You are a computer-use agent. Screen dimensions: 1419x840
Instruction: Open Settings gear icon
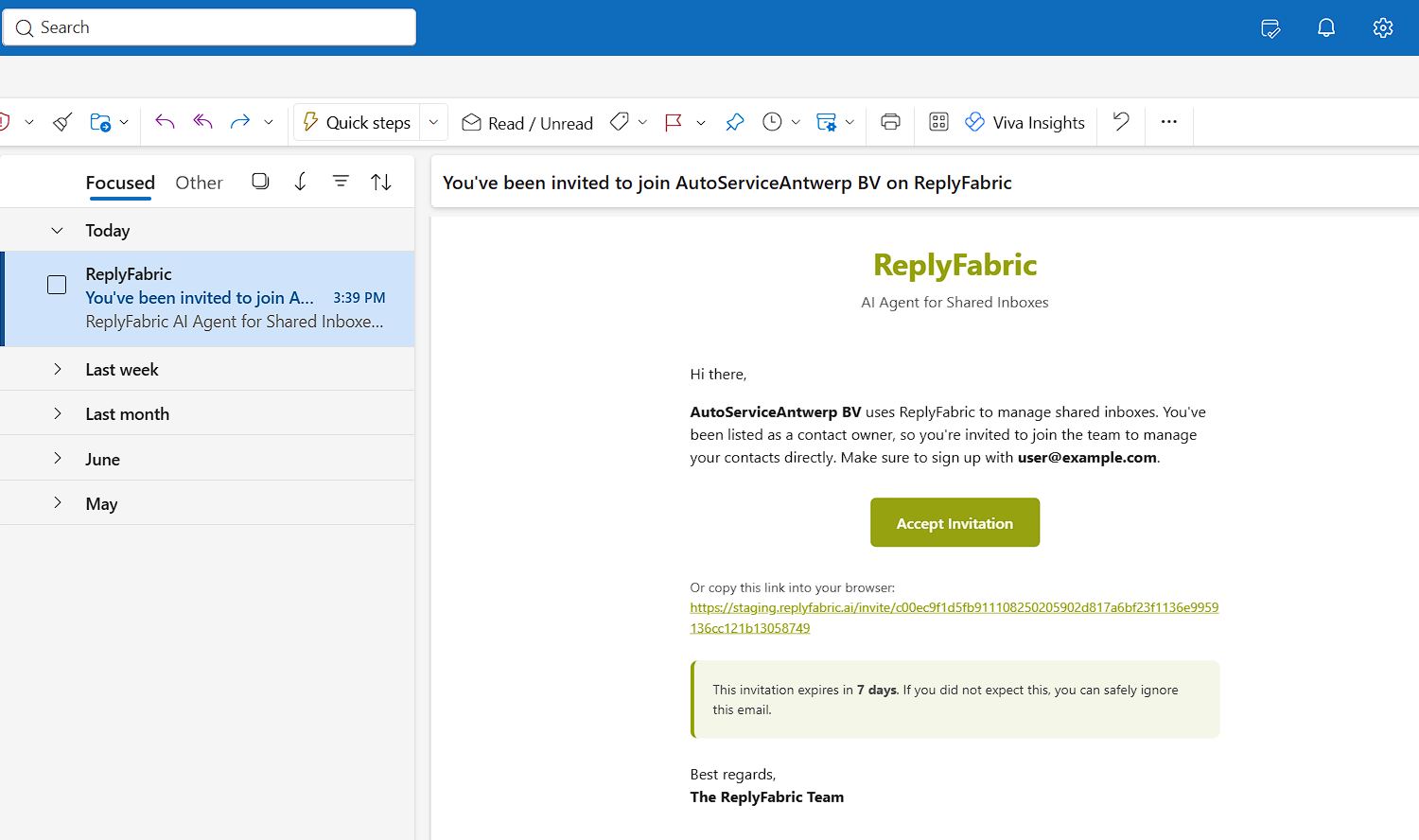pos(1383,28)
